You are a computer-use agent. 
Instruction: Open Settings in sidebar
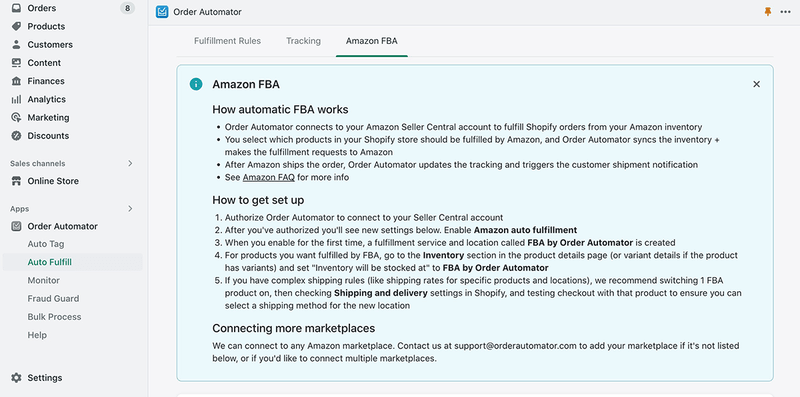(x=45, y=378)
